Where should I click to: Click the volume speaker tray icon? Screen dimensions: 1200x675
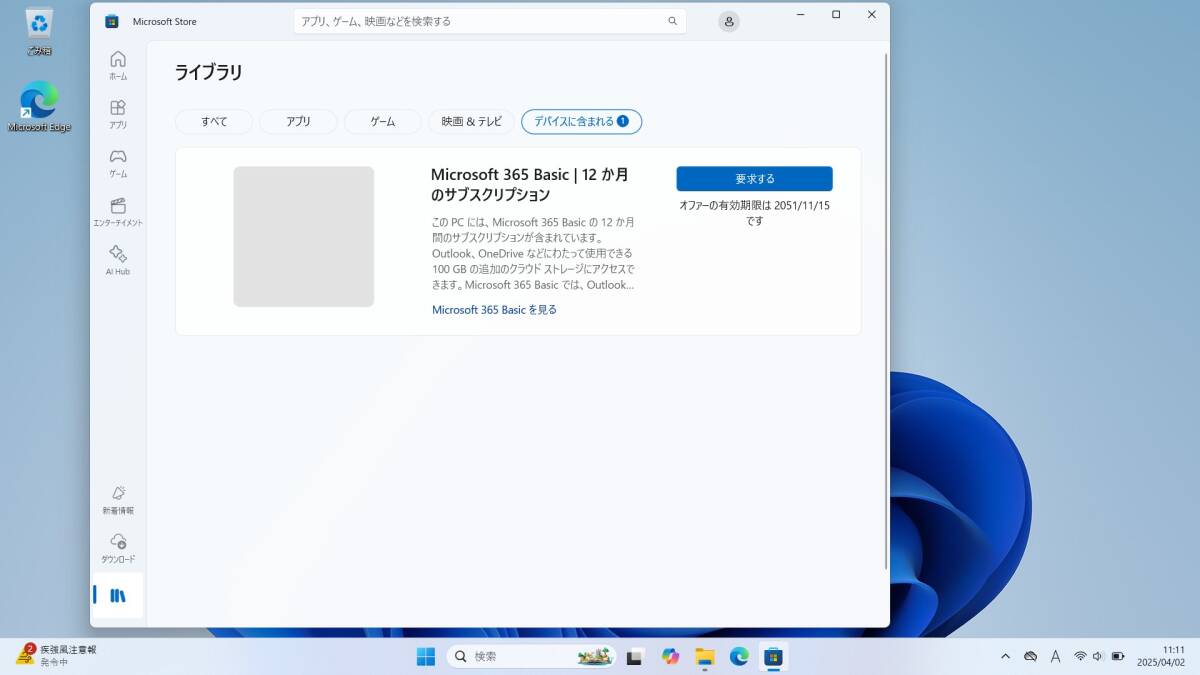[1098, 656]
